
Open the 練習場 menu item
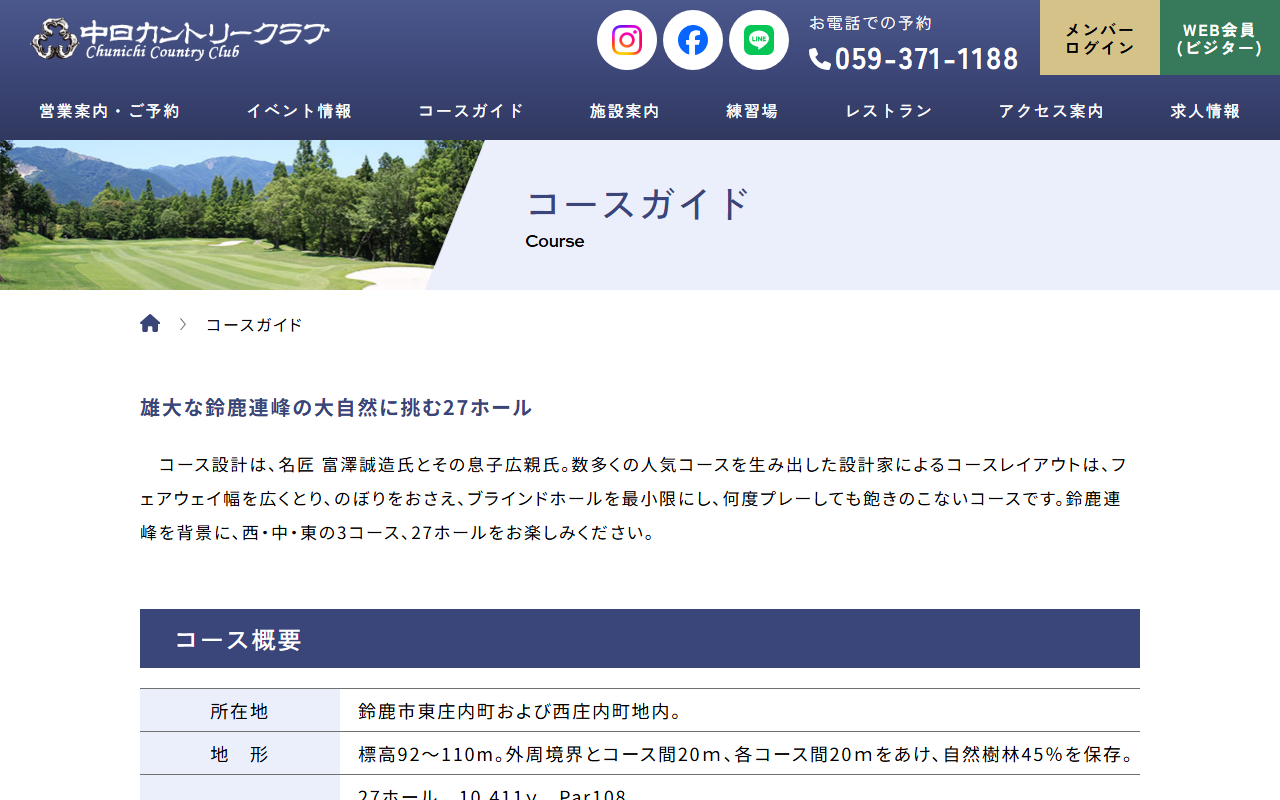pos(752,111)
